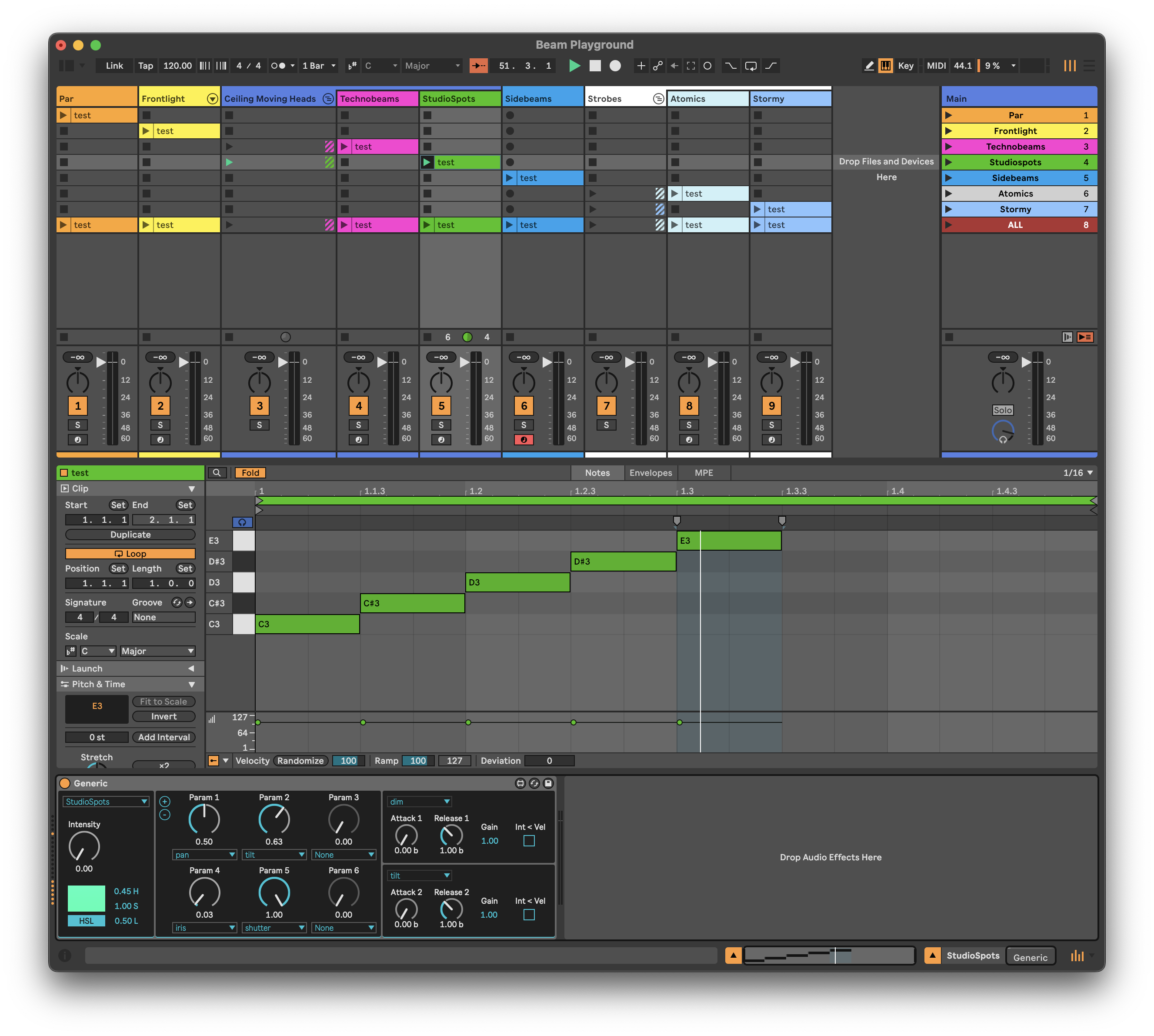Open the dim envelope dropdown
This screenshot has height=1036, width=1154.
point(419,802)
